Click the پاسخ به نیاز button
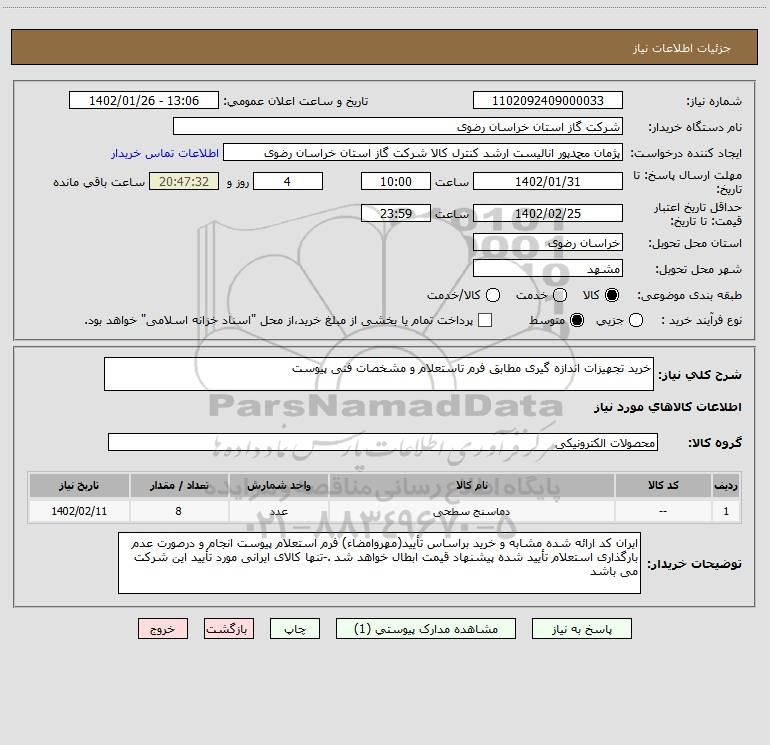 582,629
